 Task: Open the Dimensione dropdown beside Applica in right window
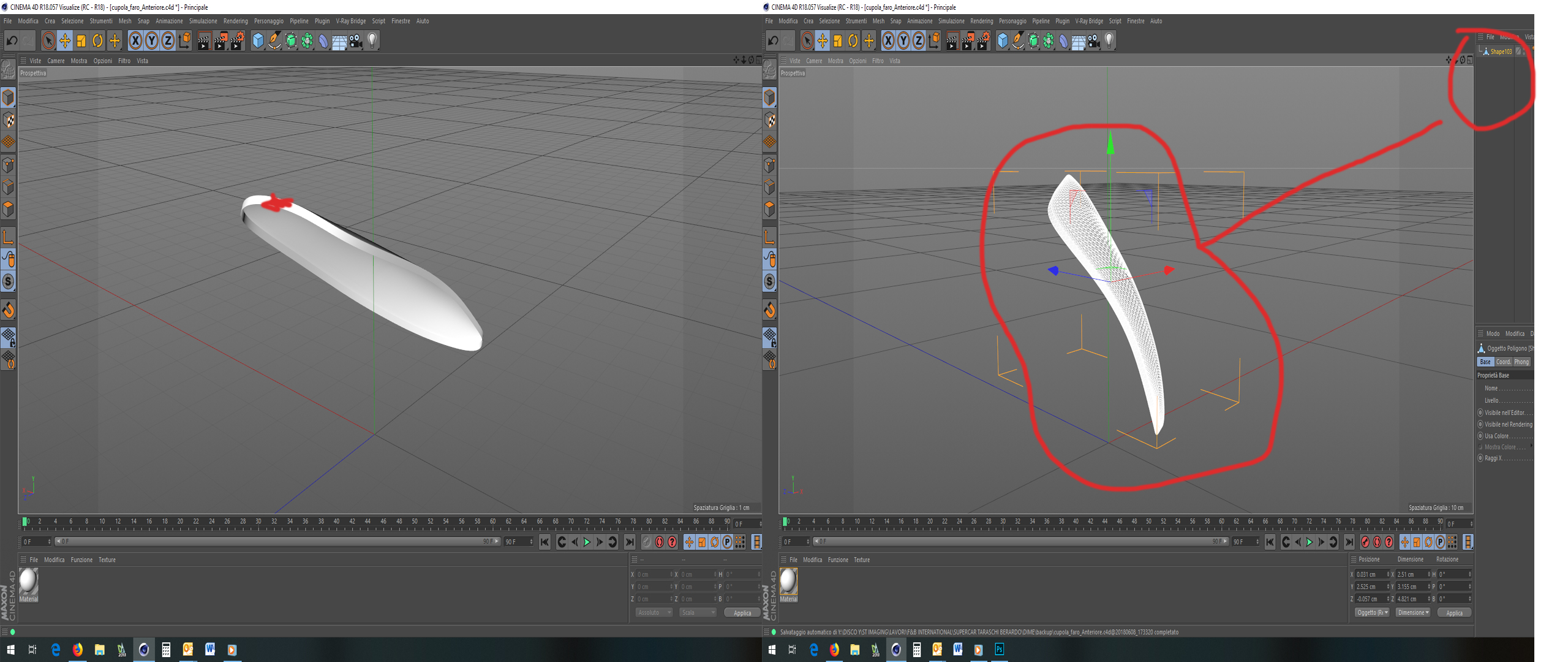[1413, 612]
